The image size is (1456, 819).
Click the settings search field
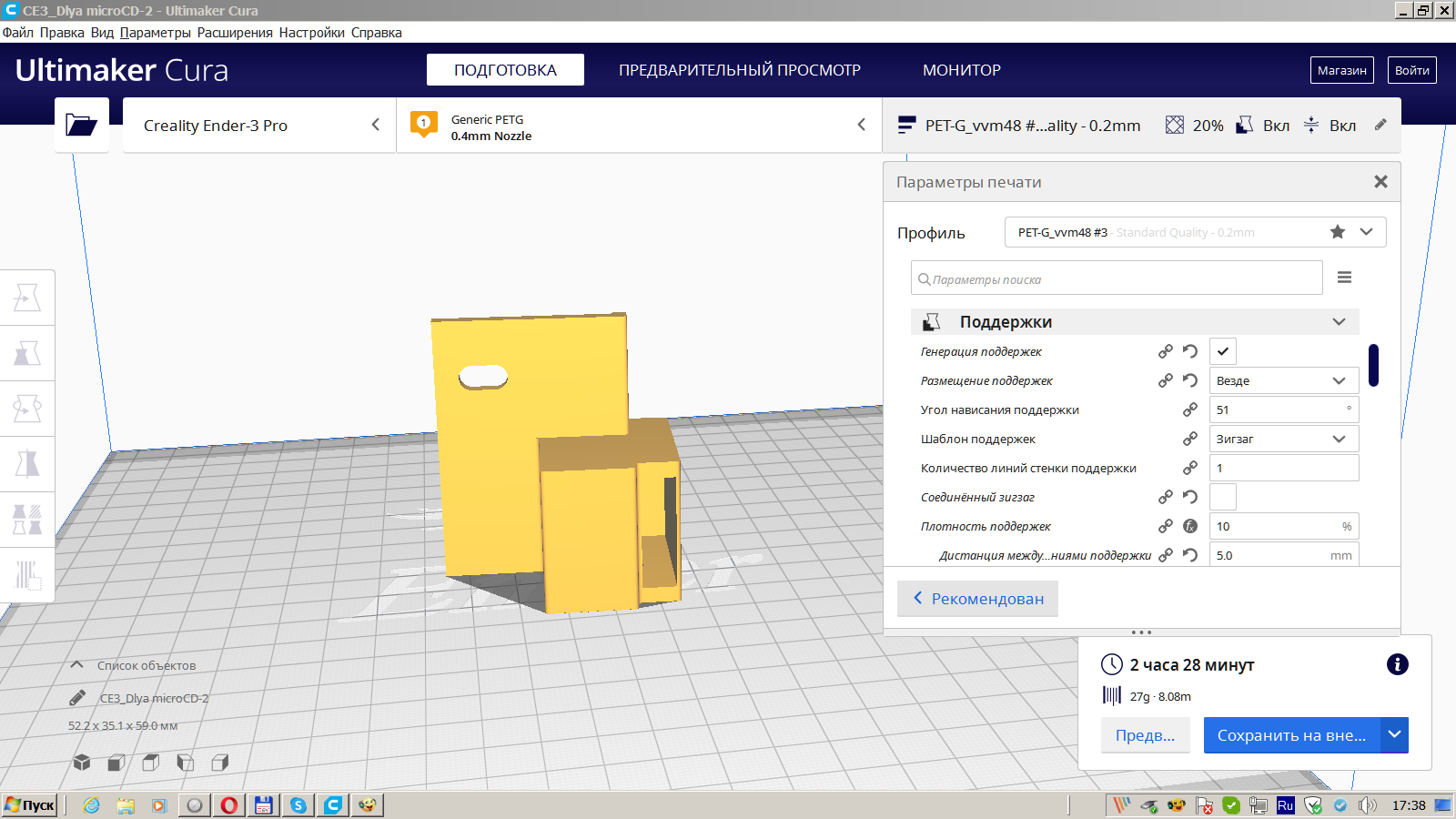(1117, 279)
